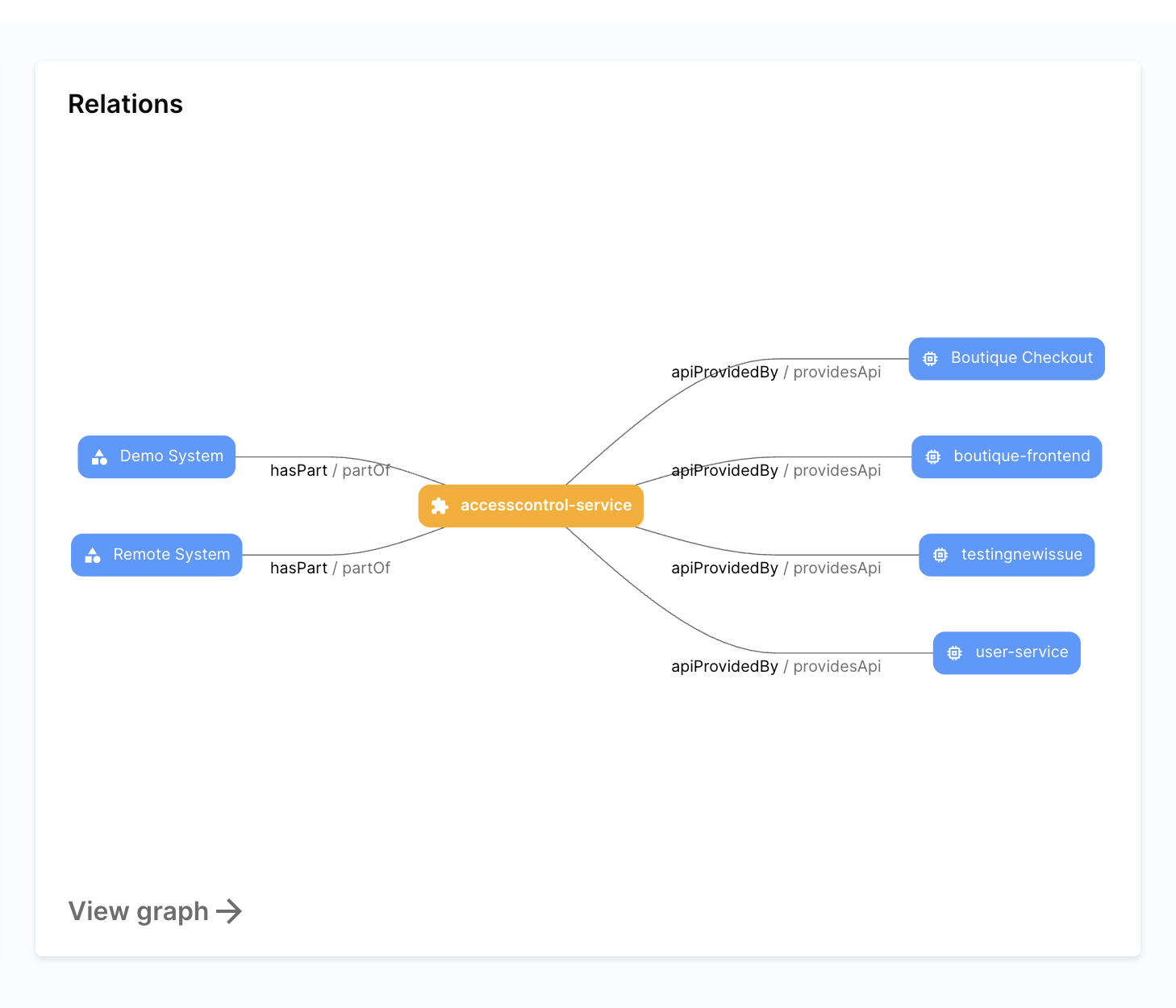Viewport: 1176px width, 1008px height.
Task: Click the puzzle-piece icon on accesscontrol-service node
Action: [x=440, y=506]
